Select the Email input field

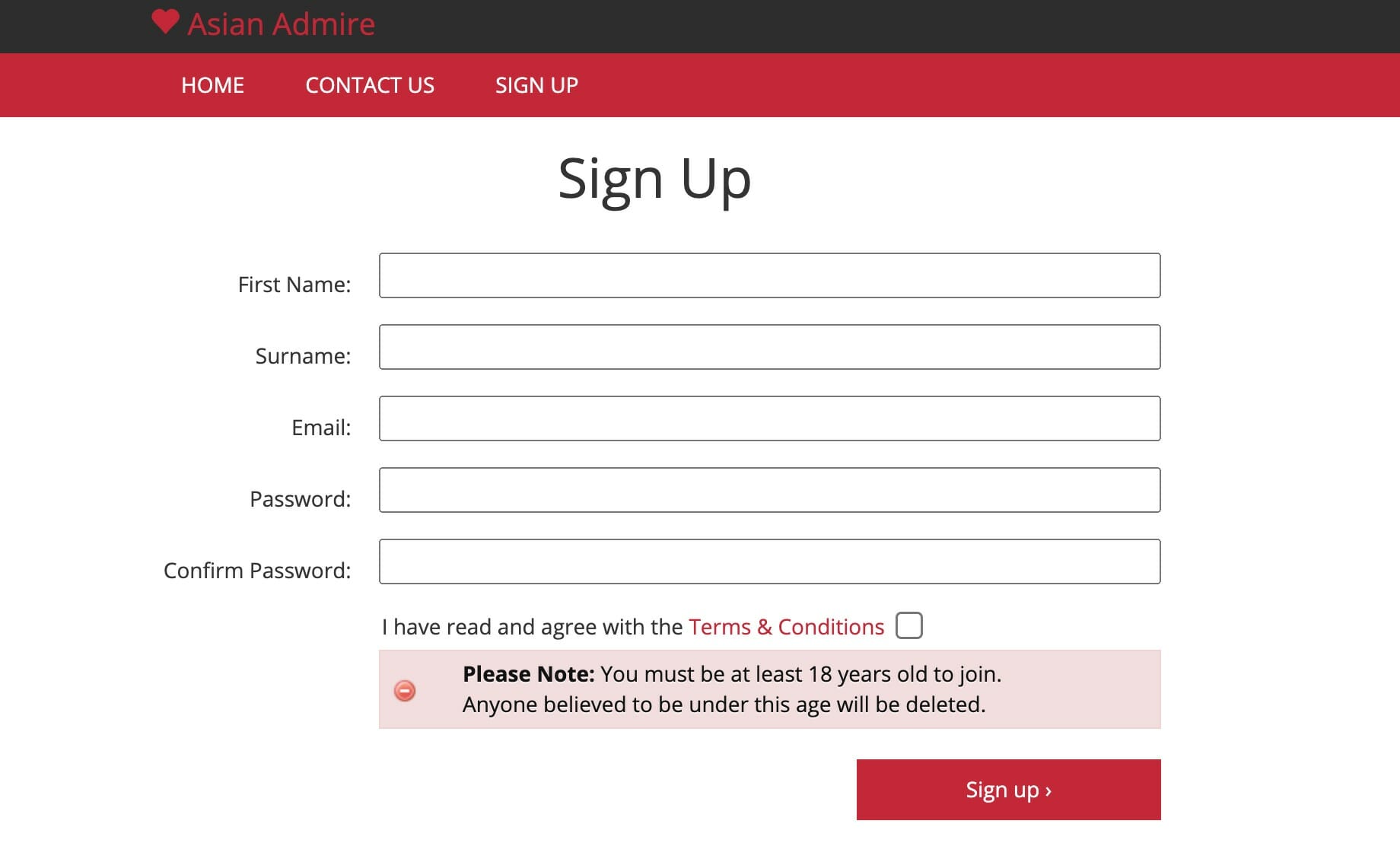(769, 418)
